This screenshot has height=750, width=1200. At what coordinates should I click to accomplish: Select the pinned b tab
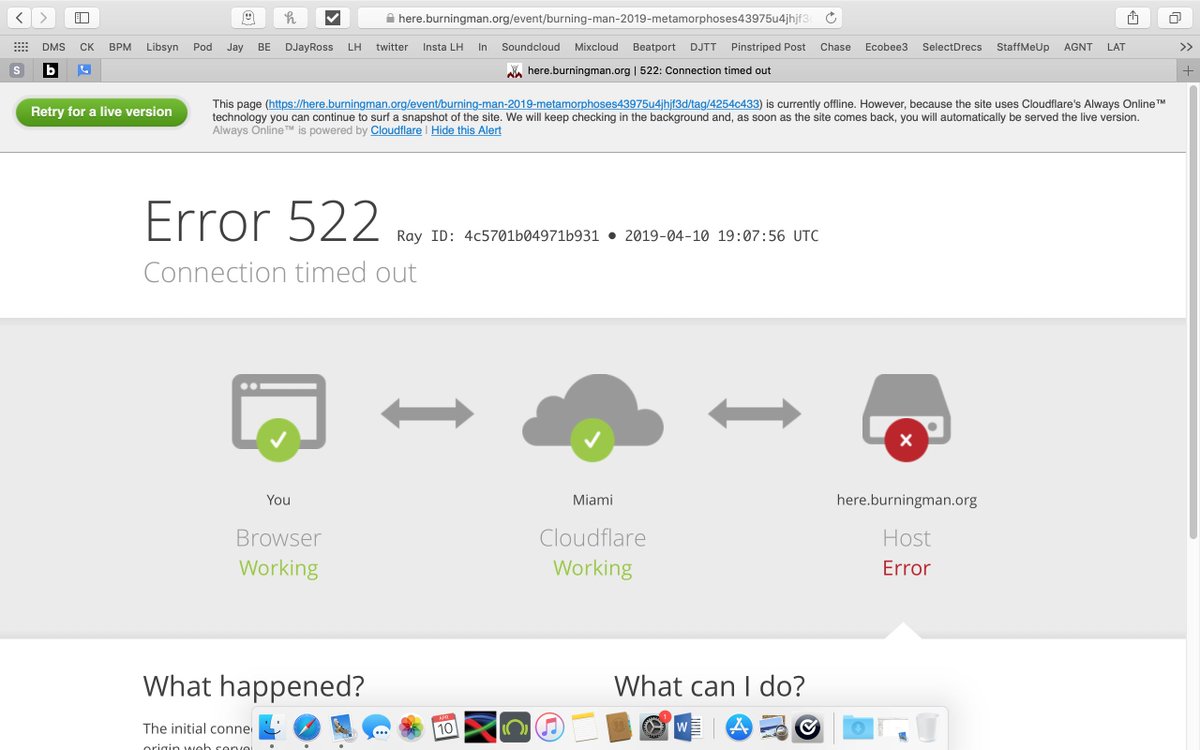[x=50, y=70]
